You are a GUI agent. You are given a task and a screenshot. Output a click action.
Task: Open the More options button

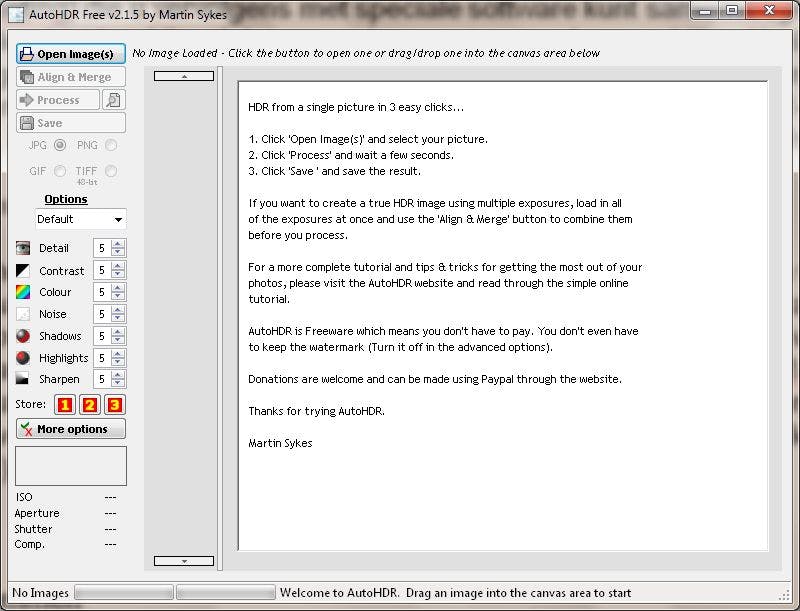pyautogui.click(x=70, y=429)
